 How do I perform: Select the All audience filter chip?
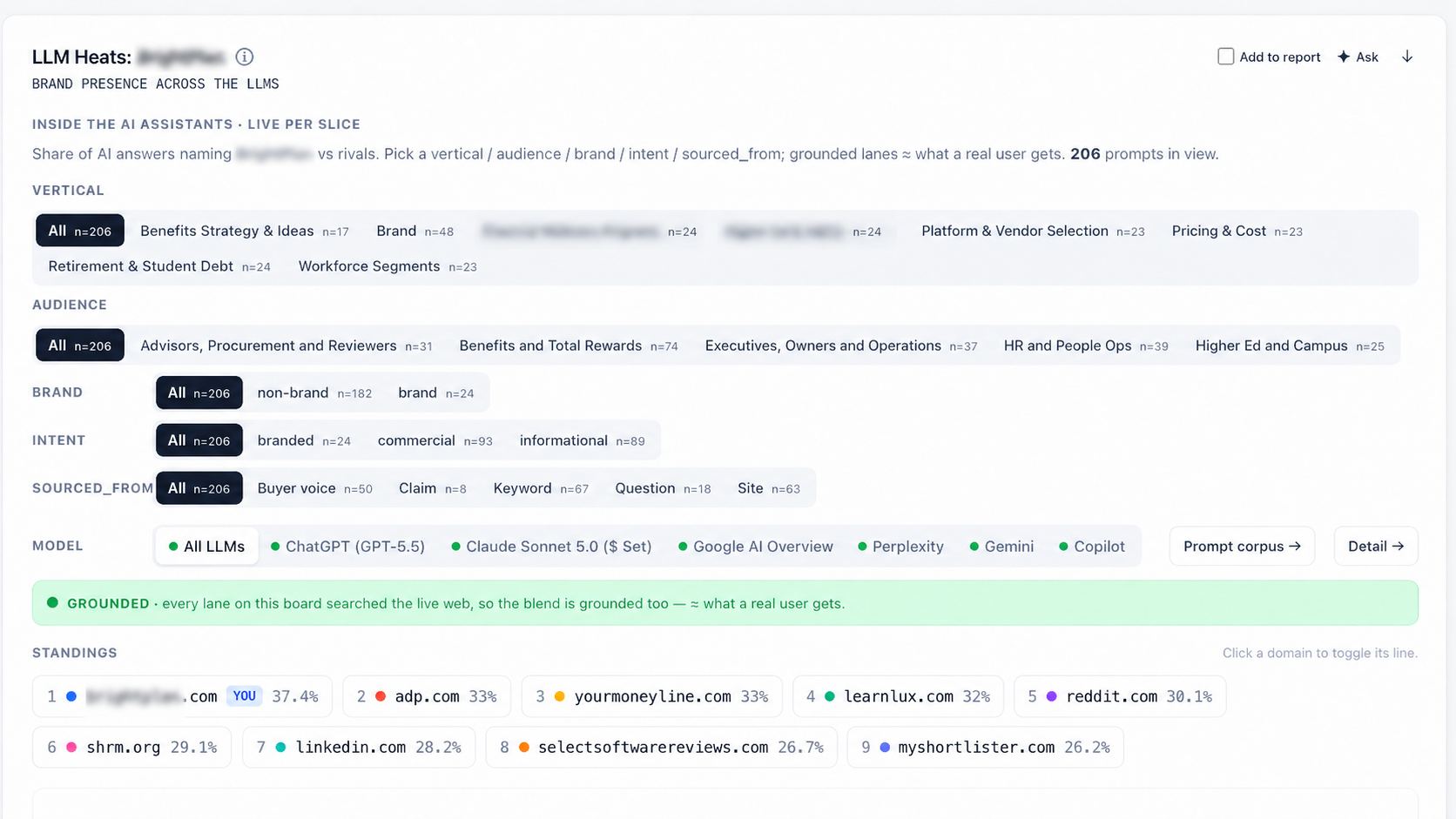pyautogui.click(x=80, y=346)
